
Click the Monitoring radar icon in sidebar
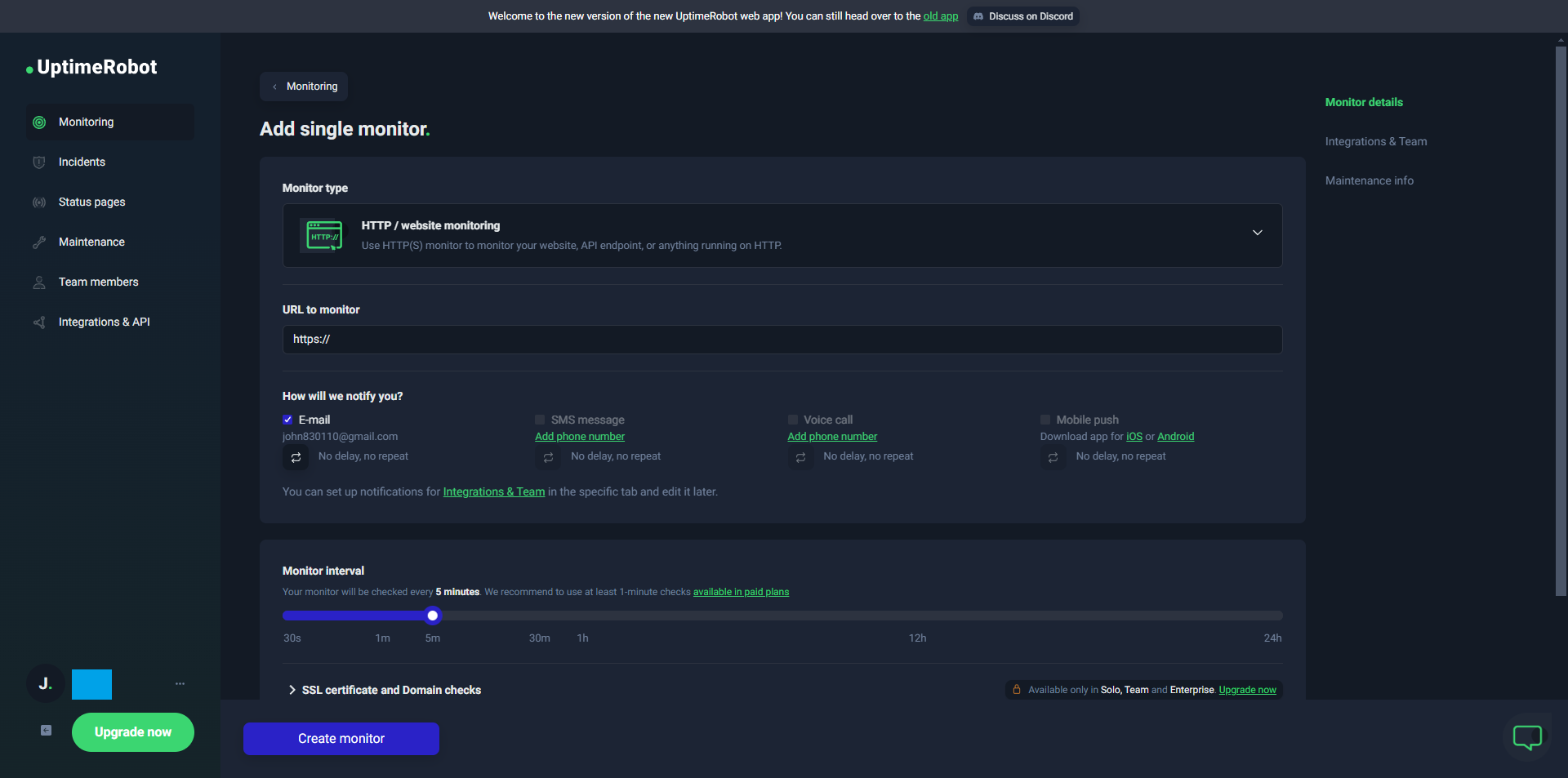39,122
